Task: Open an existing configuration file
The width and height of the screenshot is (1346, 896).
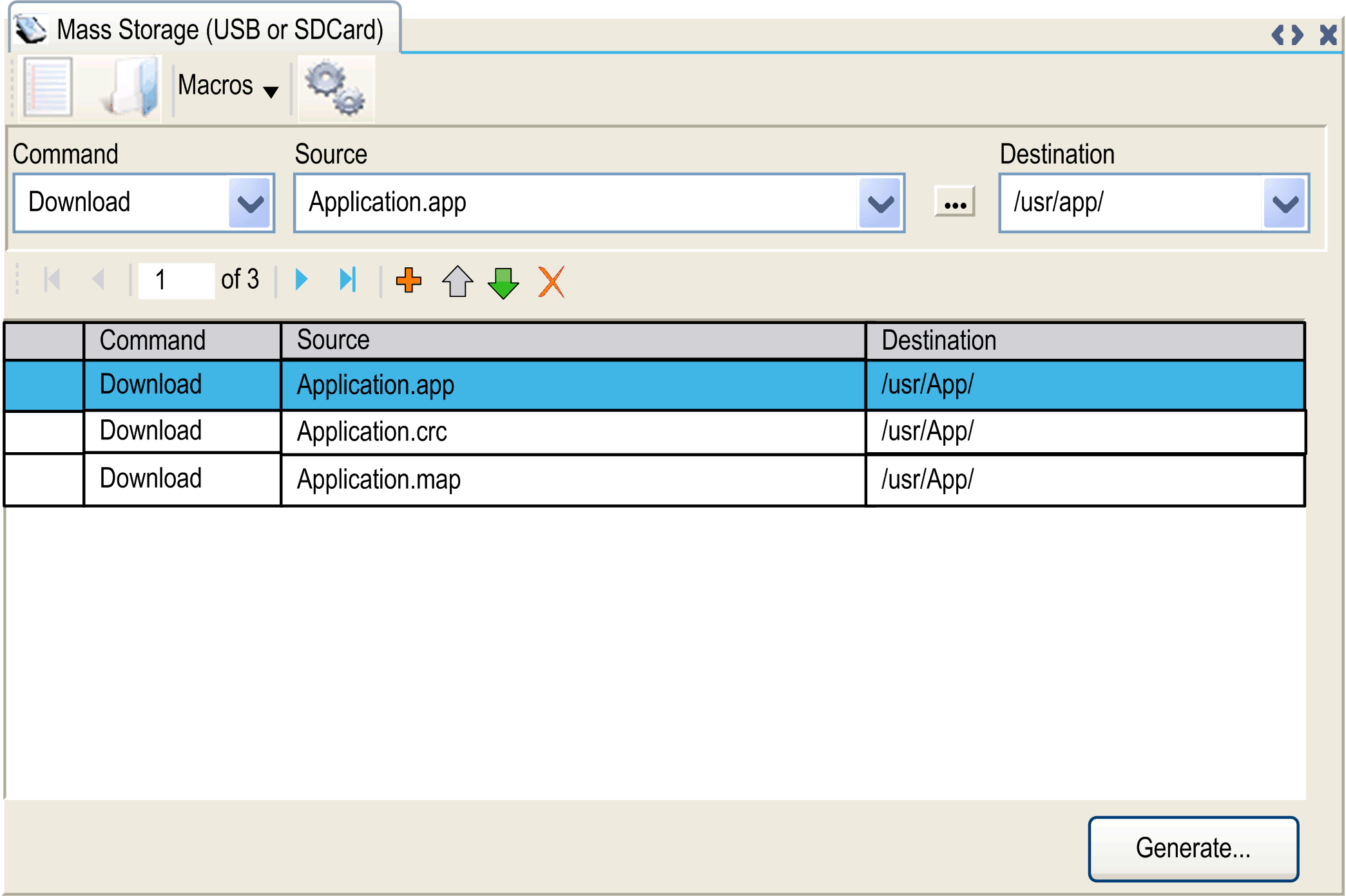Action: tap(129, 87)
